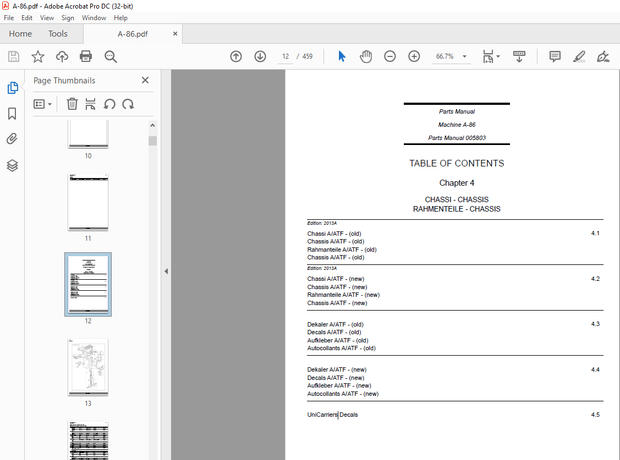Open the Edit menu
Viewport: 620px width, 460px height.
27,18
